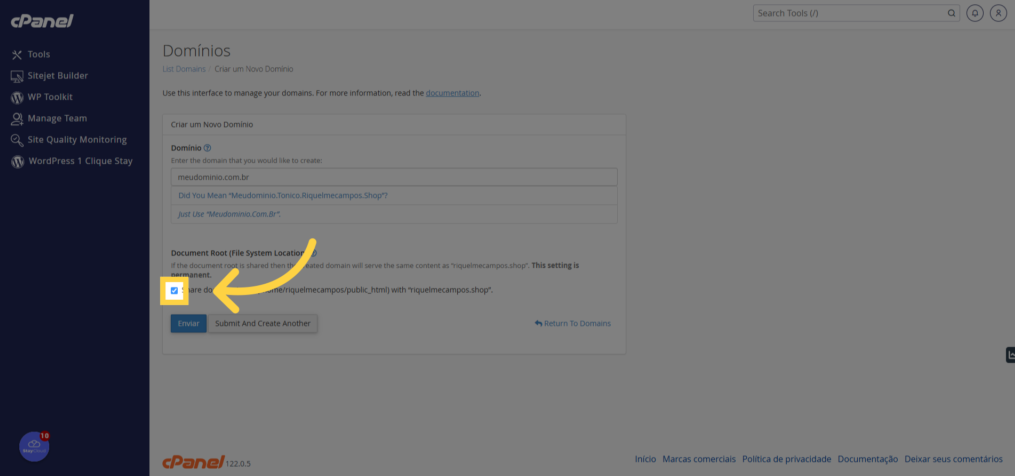The image size is (1015, 476).
Task: Click the Enviar button
Action: (x=188, y=323)
